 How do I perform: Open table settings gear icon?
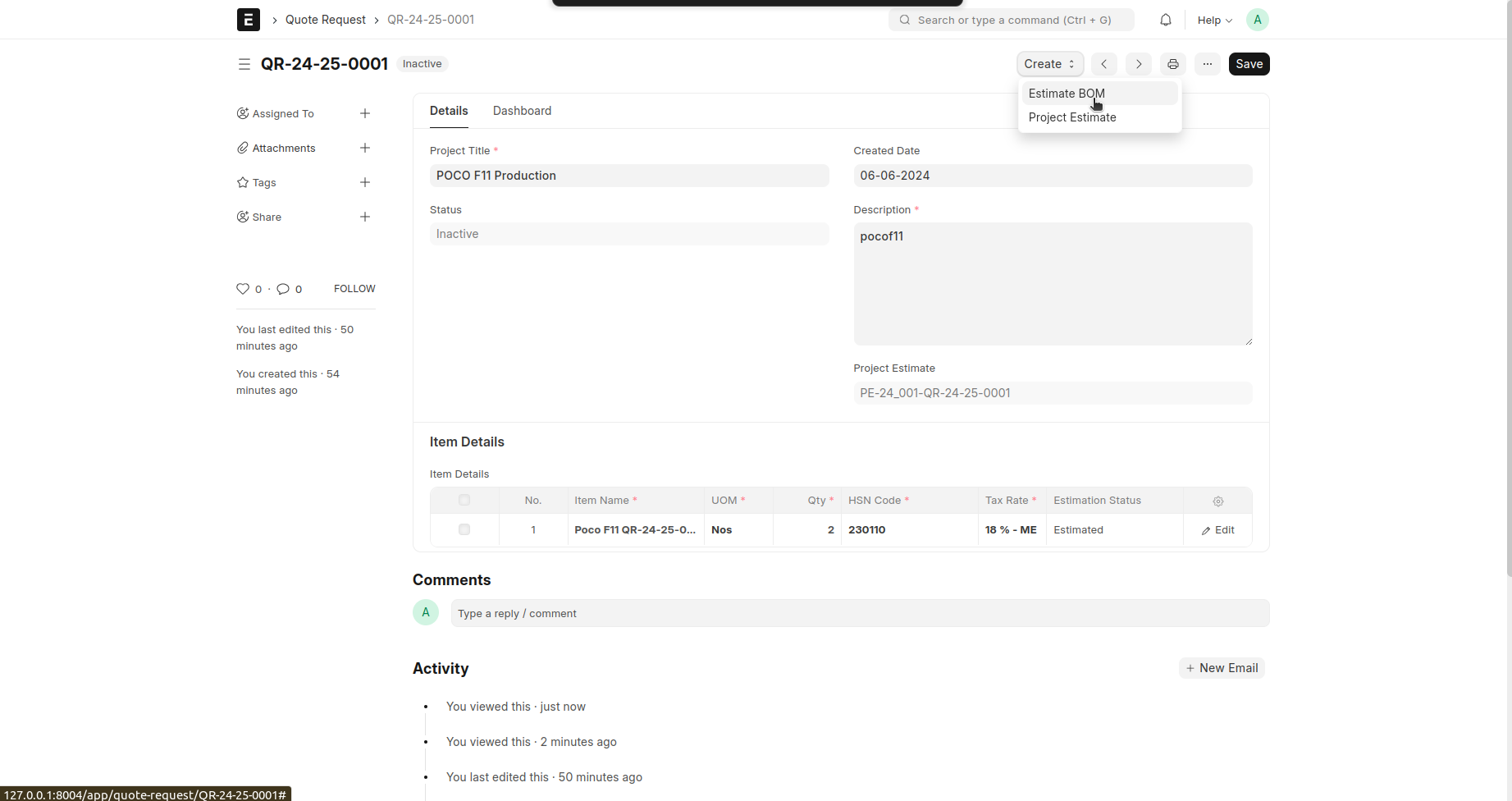click(1217, 501)
